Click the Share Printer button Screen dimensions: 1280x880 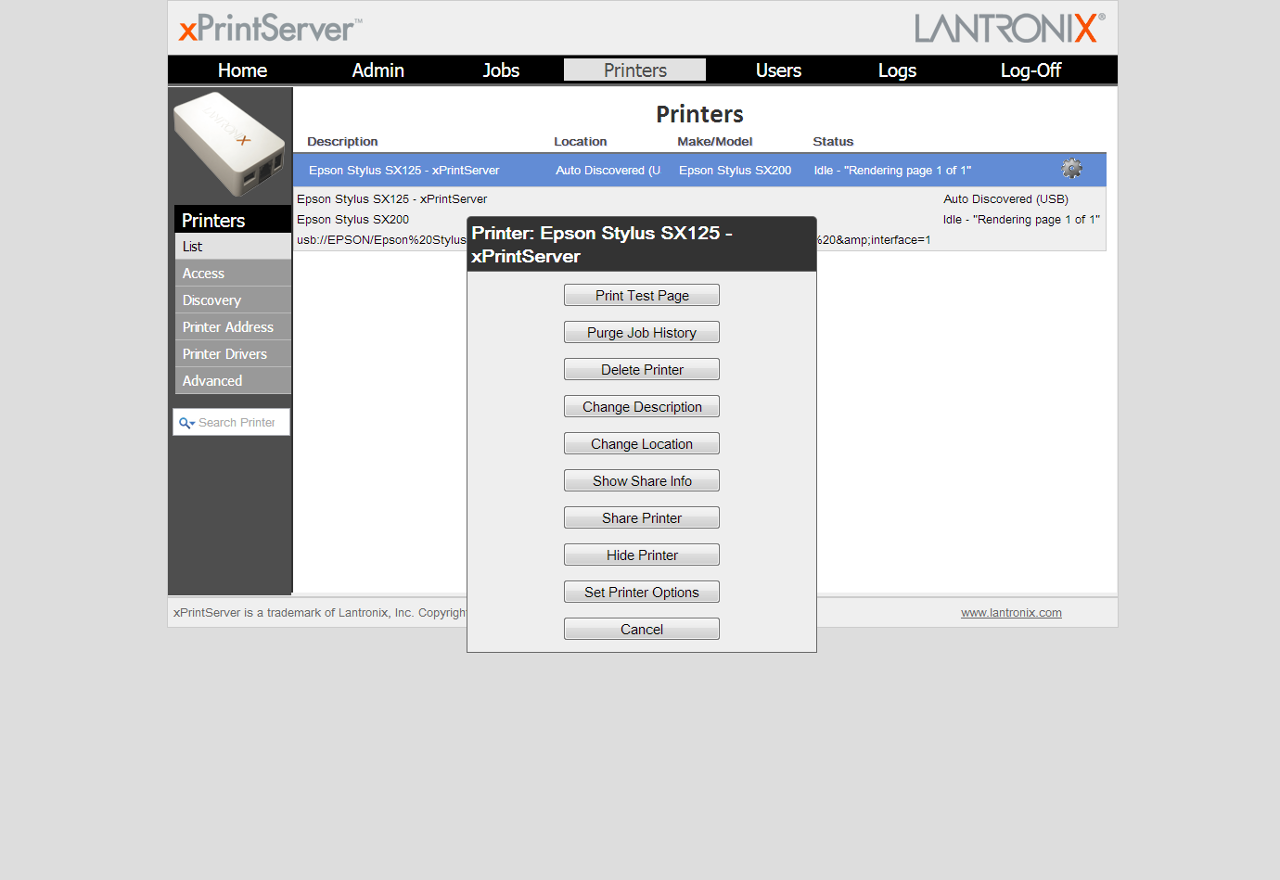642,517
